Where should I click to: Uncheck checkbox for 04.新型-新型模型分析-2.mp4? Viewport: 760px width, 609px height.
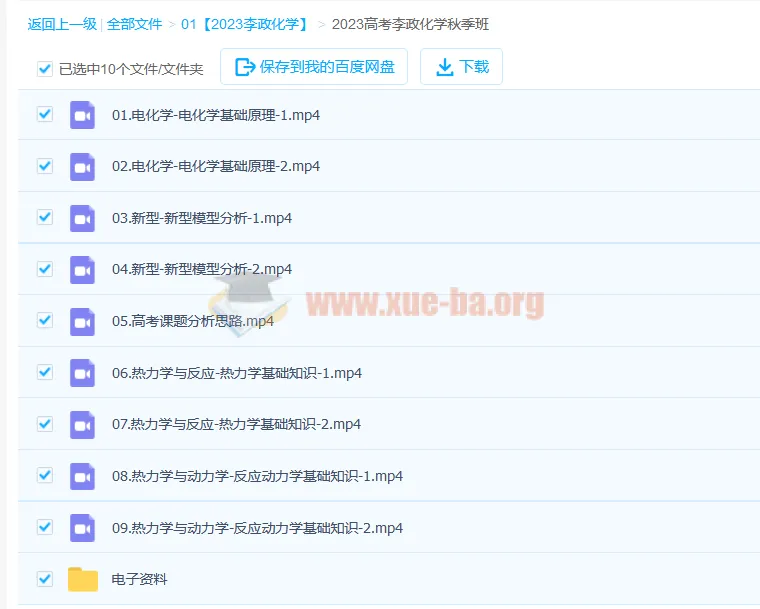(44, 269)
